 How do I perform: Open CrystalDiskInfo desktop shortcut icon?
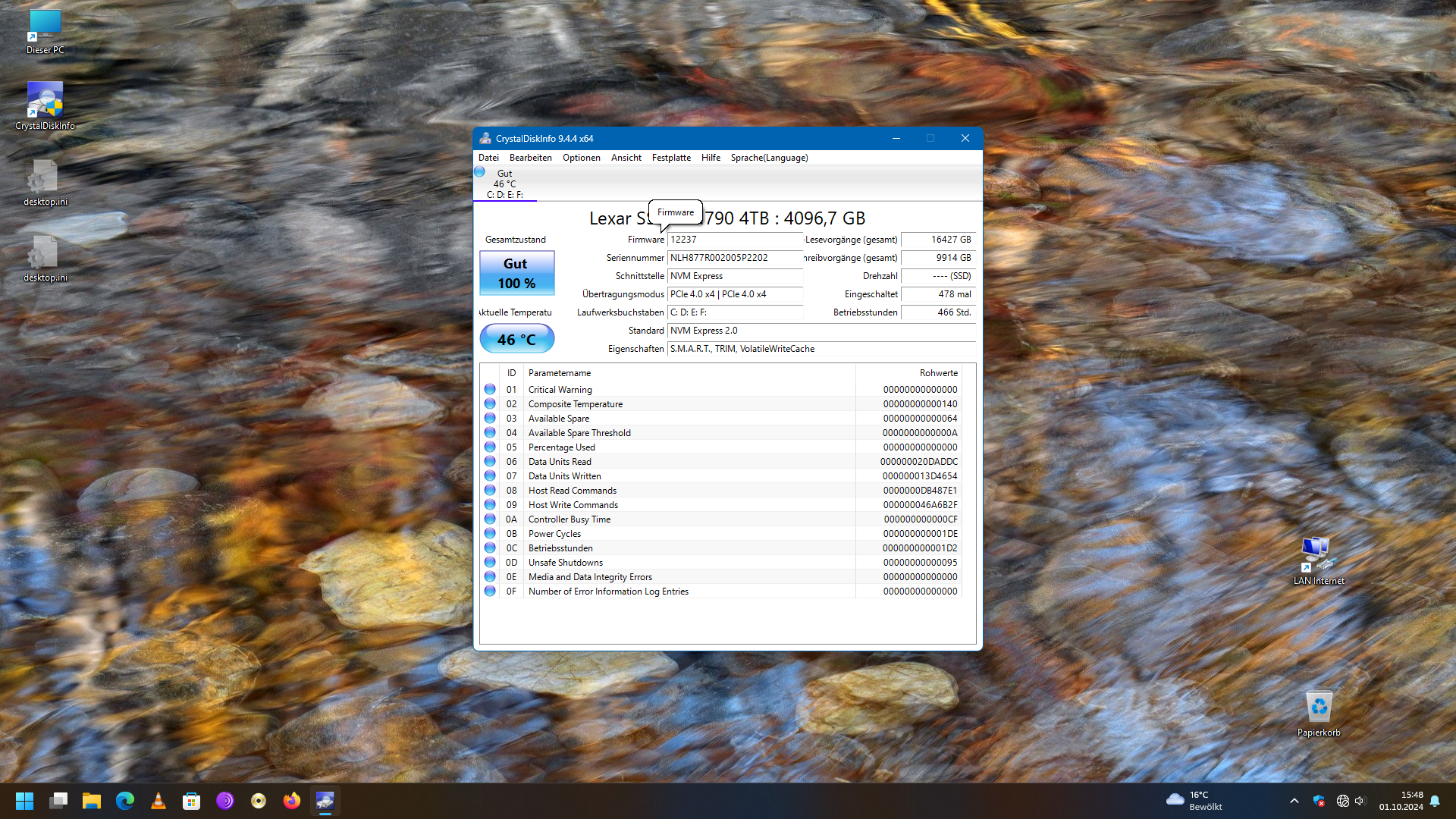tap(45, 100)
